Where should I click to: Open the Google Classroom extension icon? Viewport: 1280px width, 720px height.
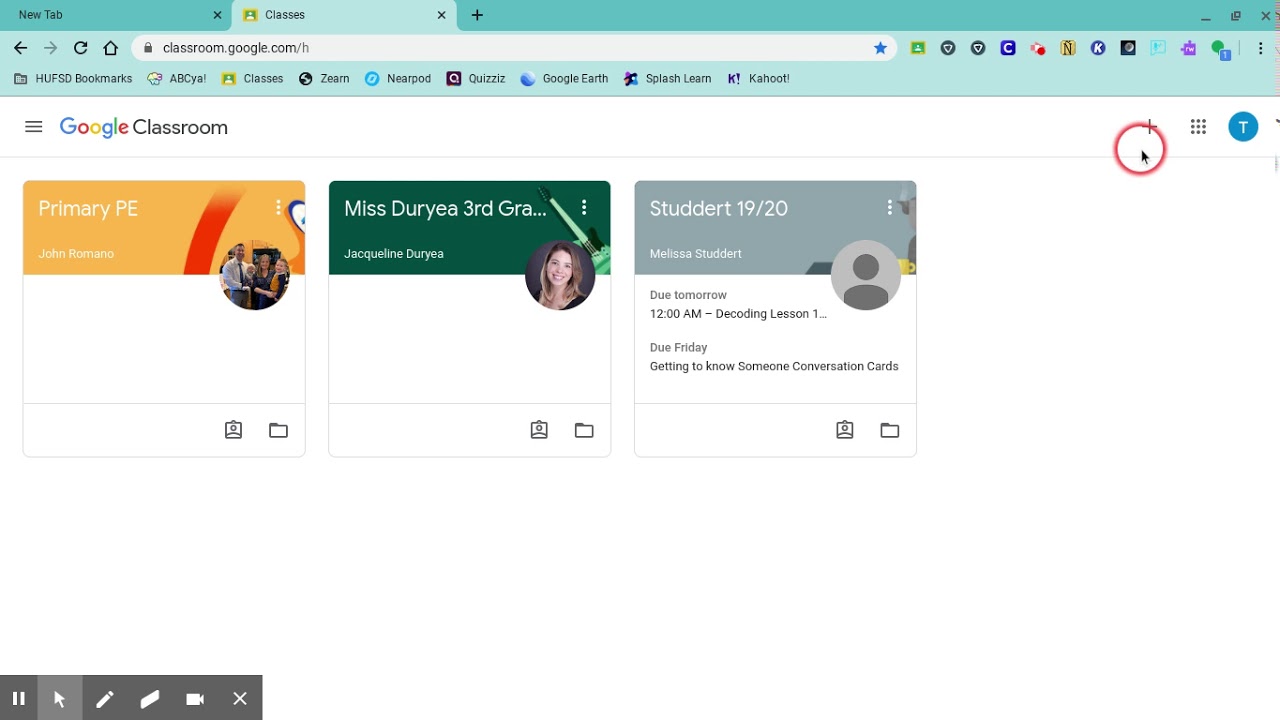(x=918, y=48)
